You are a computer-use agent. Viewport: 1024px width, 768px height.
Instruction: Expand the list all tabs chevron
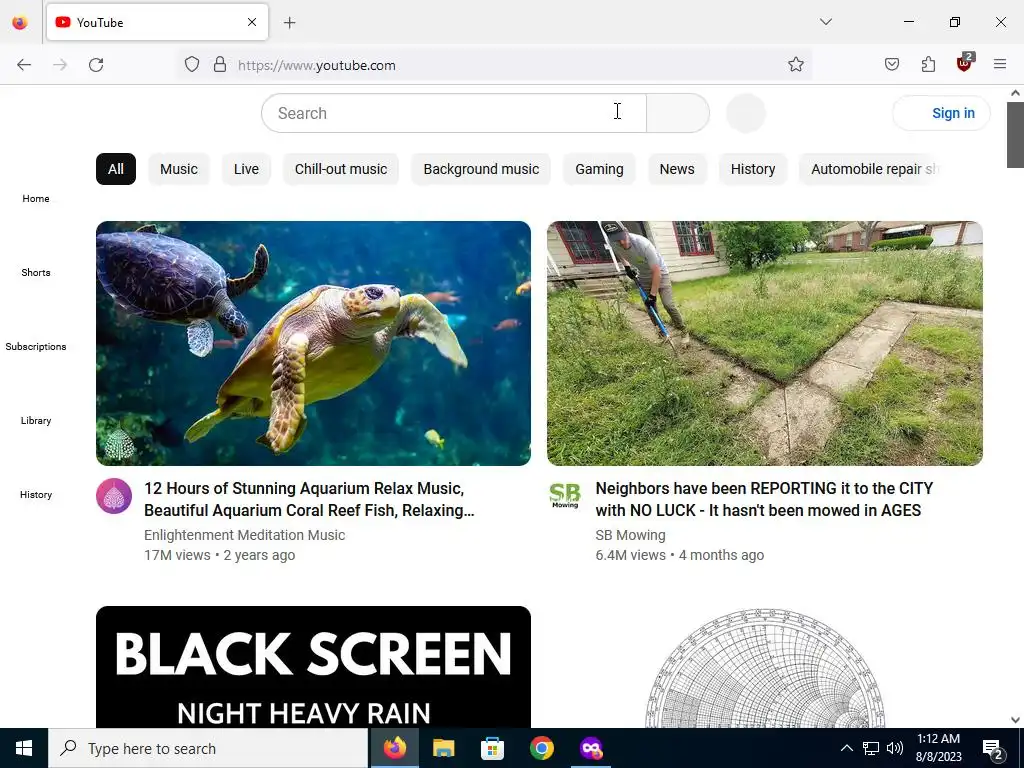coord(826,22)
